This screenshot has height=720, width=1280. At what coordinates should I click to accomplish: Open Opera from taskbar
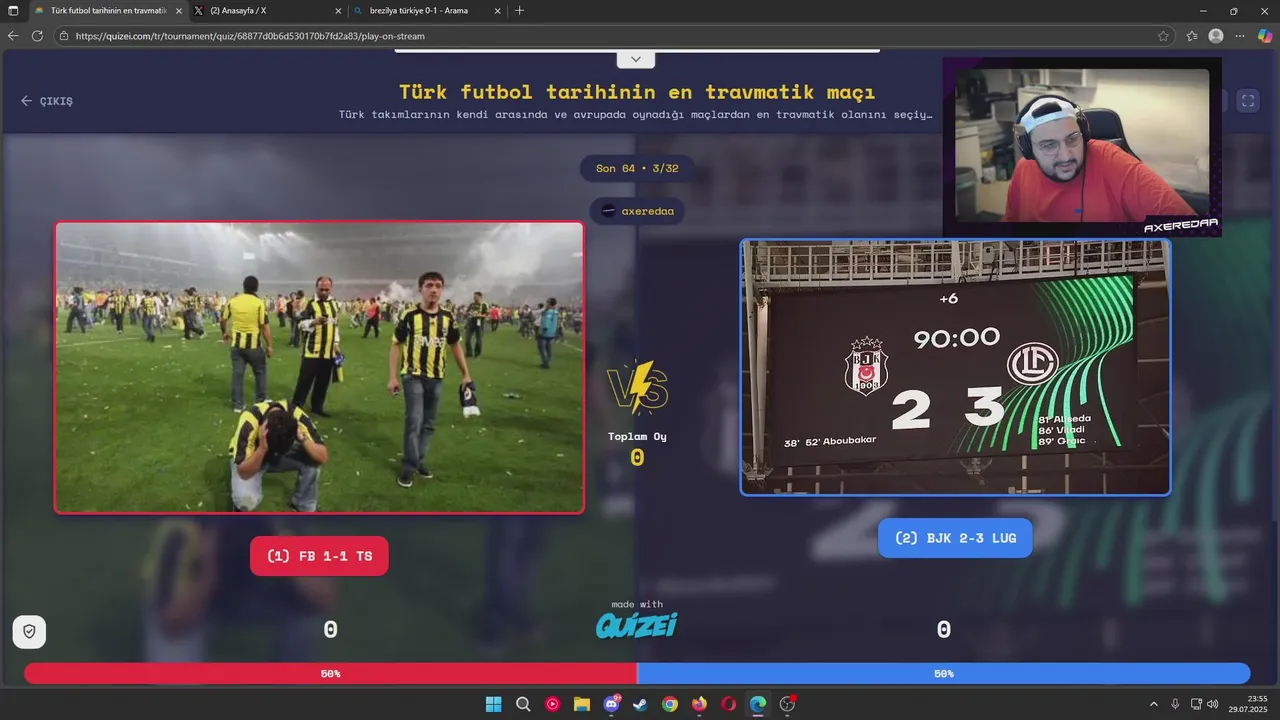coord(729,704)
